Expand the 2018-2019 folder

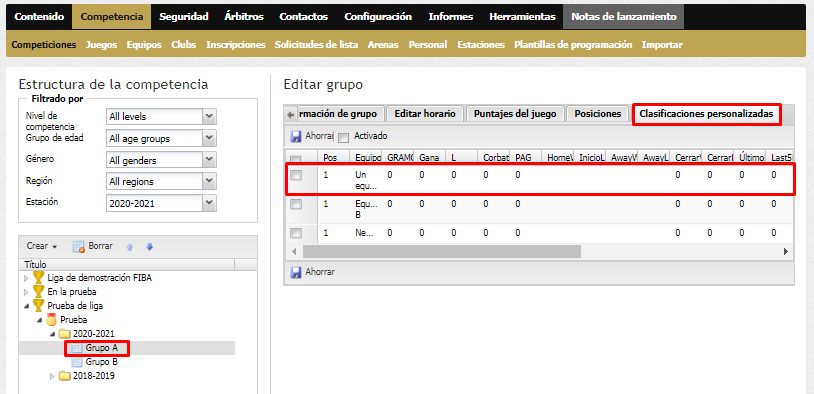pyautogui.click(x=52, y=376)
